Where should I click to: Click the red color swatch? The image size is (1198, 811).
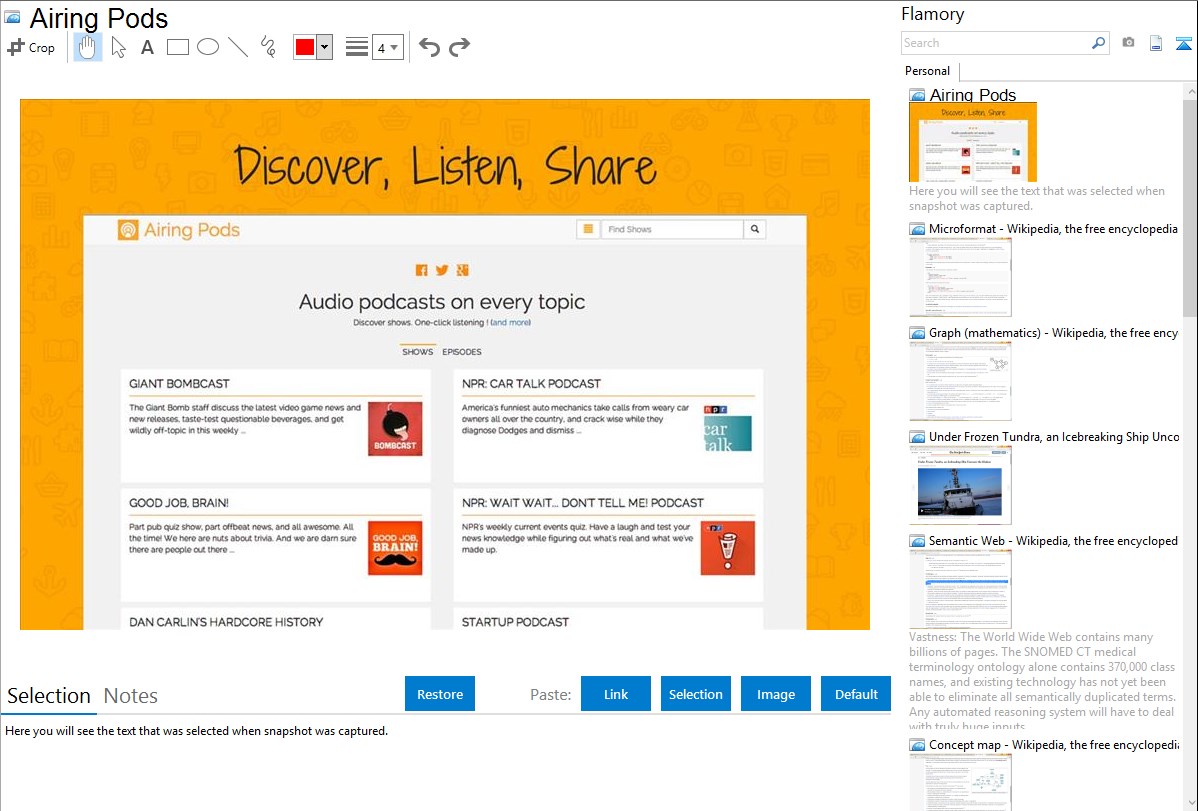(304, 47)
